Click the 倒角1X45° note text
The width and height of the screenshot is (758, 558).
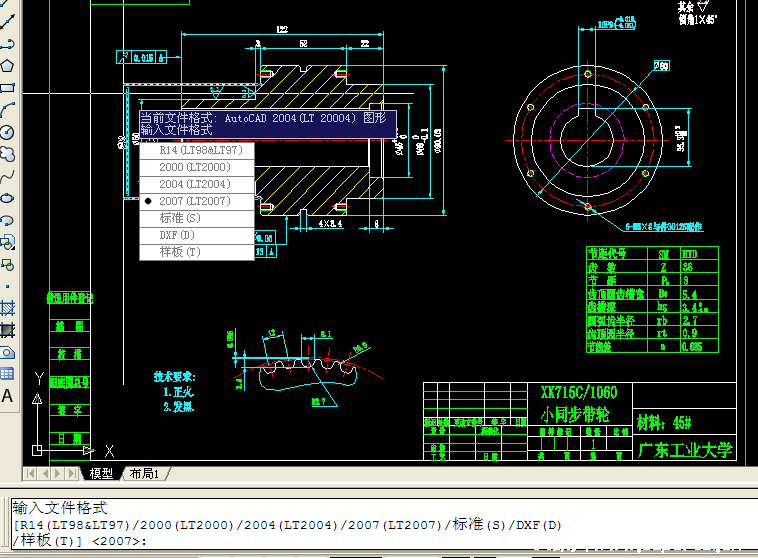tap(697, 20)
